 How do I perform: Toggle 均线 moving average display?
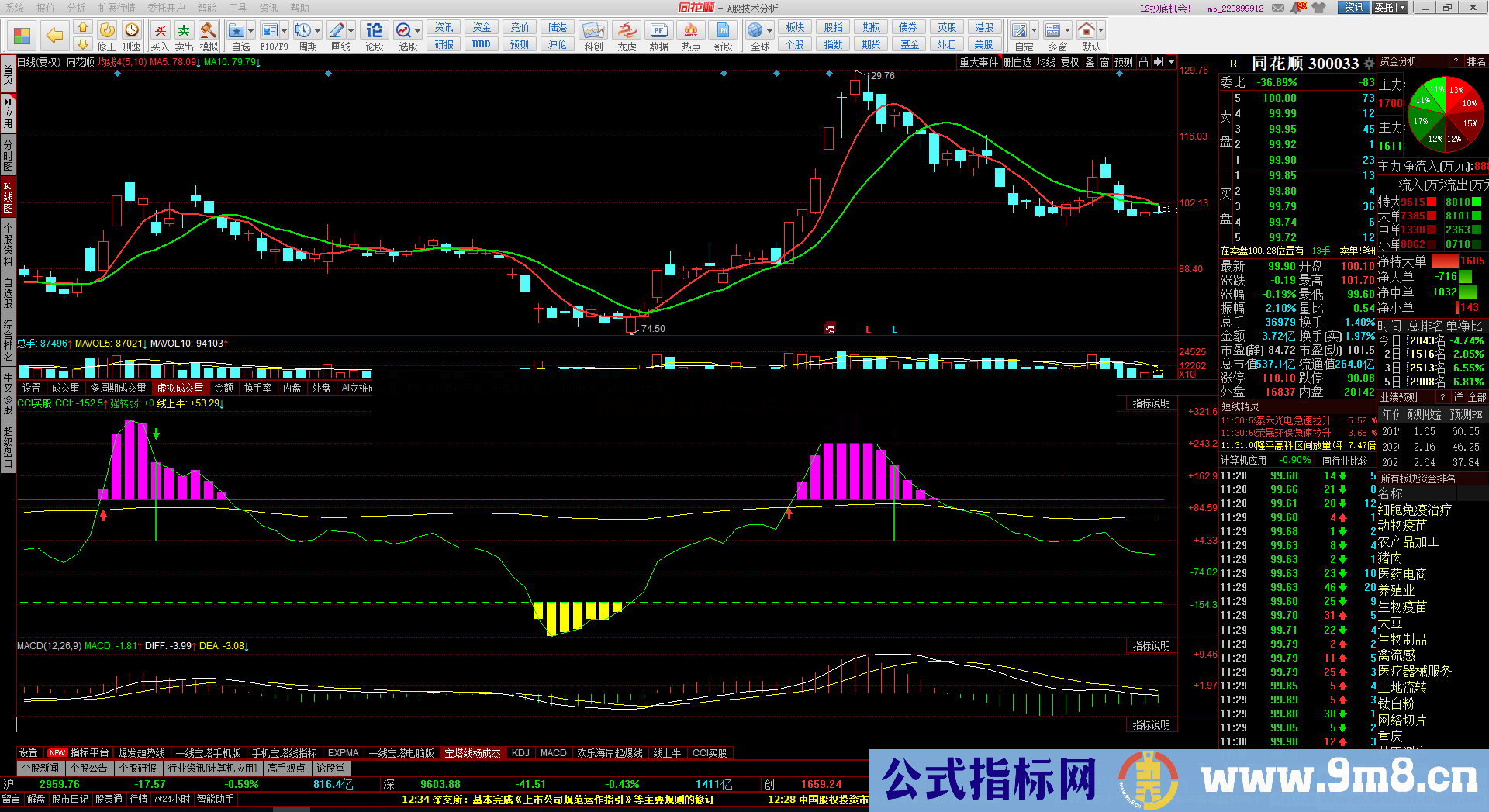pos(1045,62)
